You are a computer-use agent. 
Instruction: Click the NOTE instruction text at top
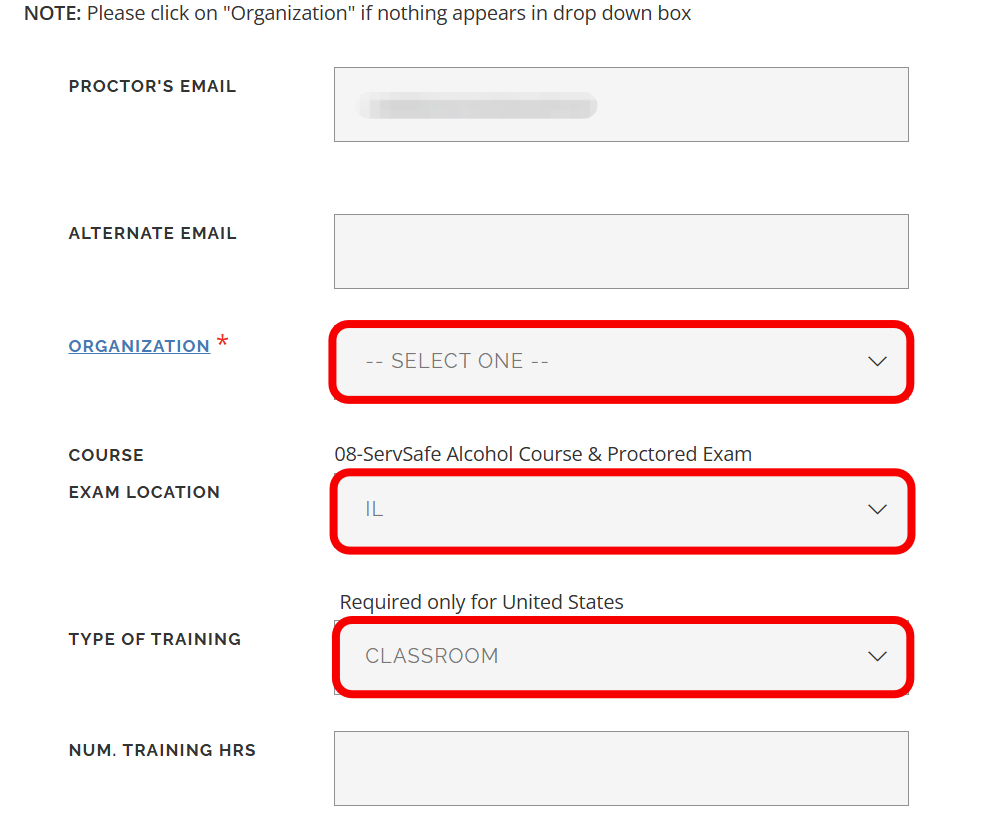click(357, 14)
